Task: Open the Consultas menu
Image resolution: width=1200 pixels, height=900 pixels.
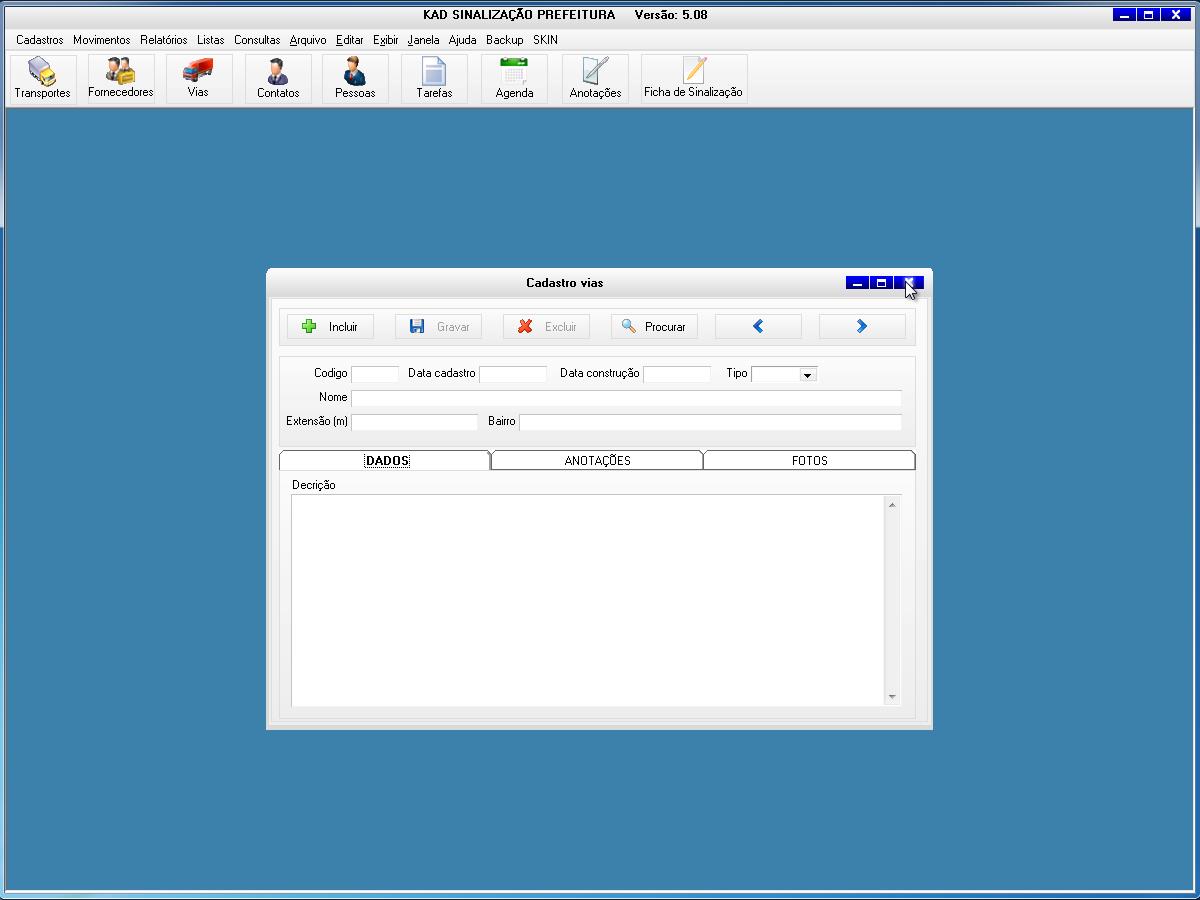Action: (257, 40)
